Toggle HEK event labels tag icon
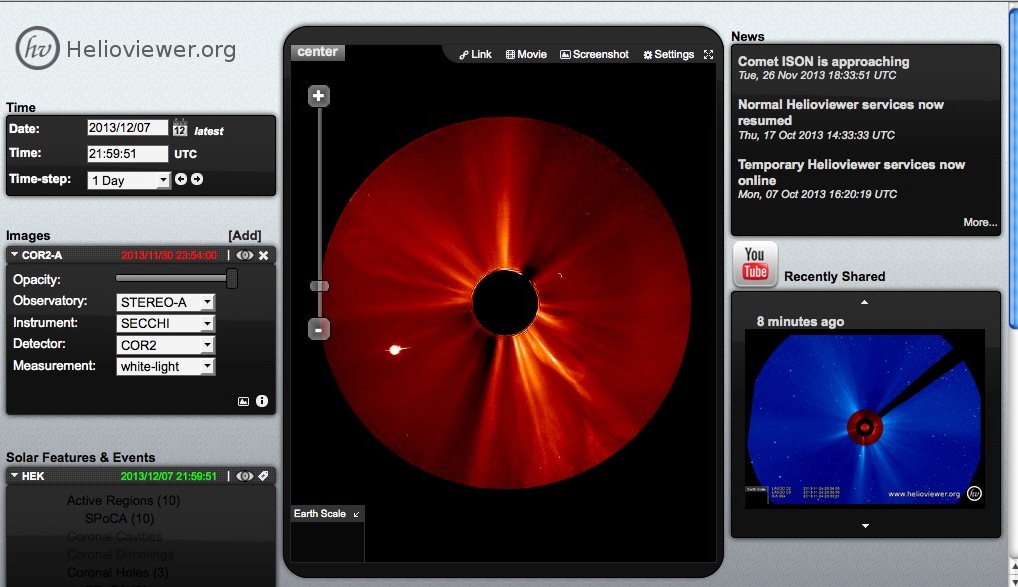Image resolution: width=1018 pixels, height=587 pixels. [x=263, y=476]
